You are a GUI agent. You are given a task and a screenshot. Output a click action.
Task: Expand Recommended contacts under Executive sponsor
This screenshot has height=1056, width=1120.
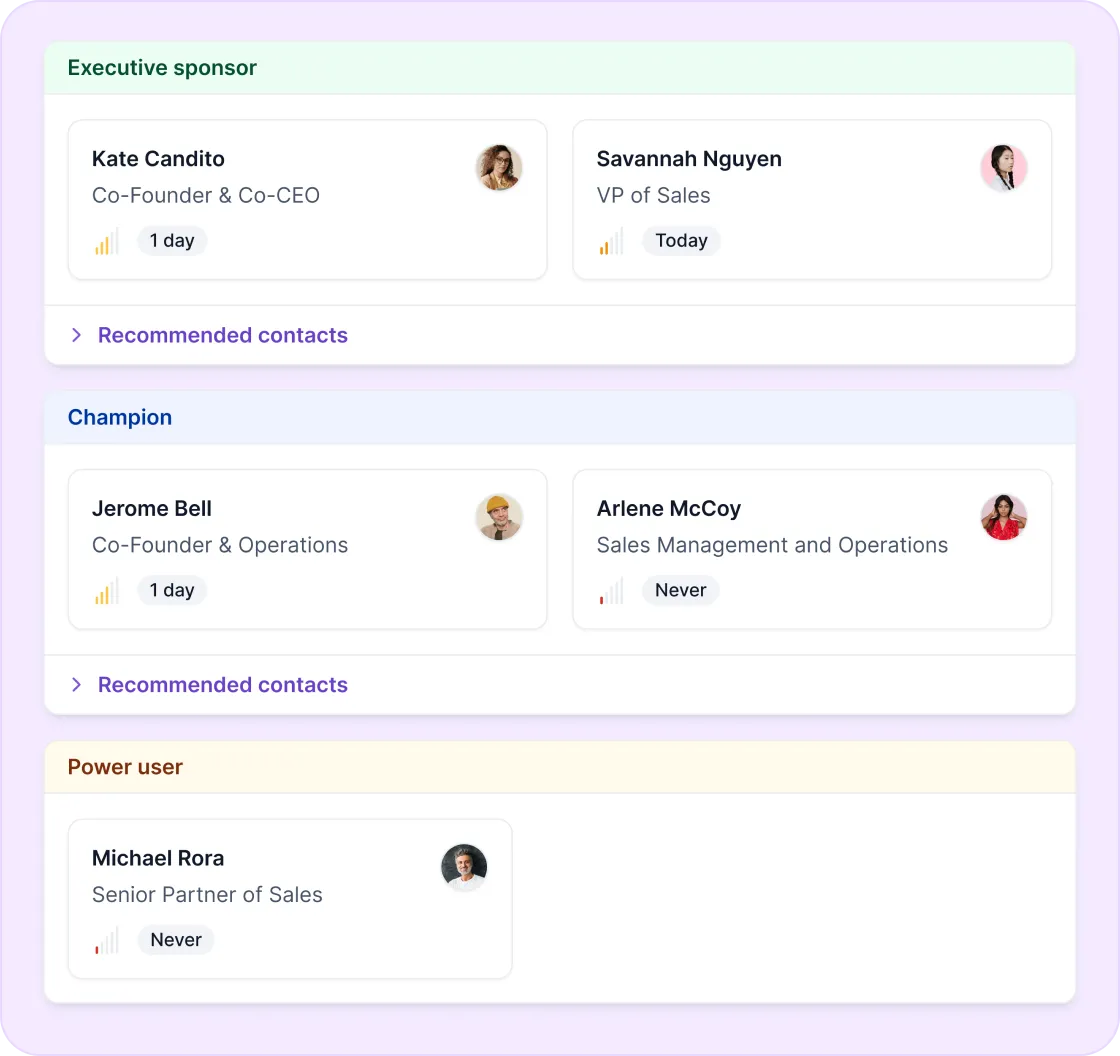pos(222,335)
